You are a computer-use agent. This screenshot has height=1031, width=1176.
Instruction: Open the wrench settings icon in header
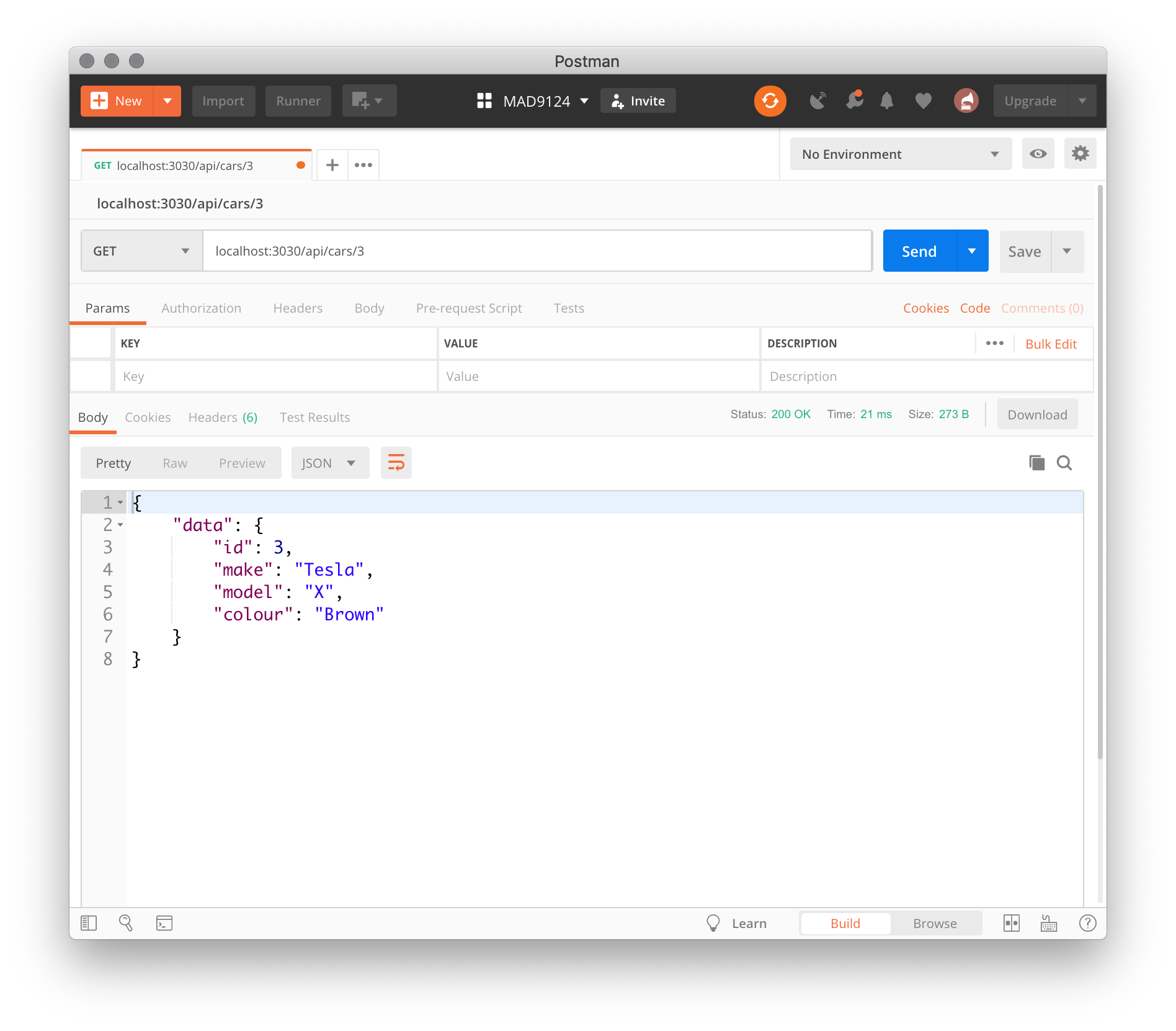pyautogui.click(x=854, y=101)
